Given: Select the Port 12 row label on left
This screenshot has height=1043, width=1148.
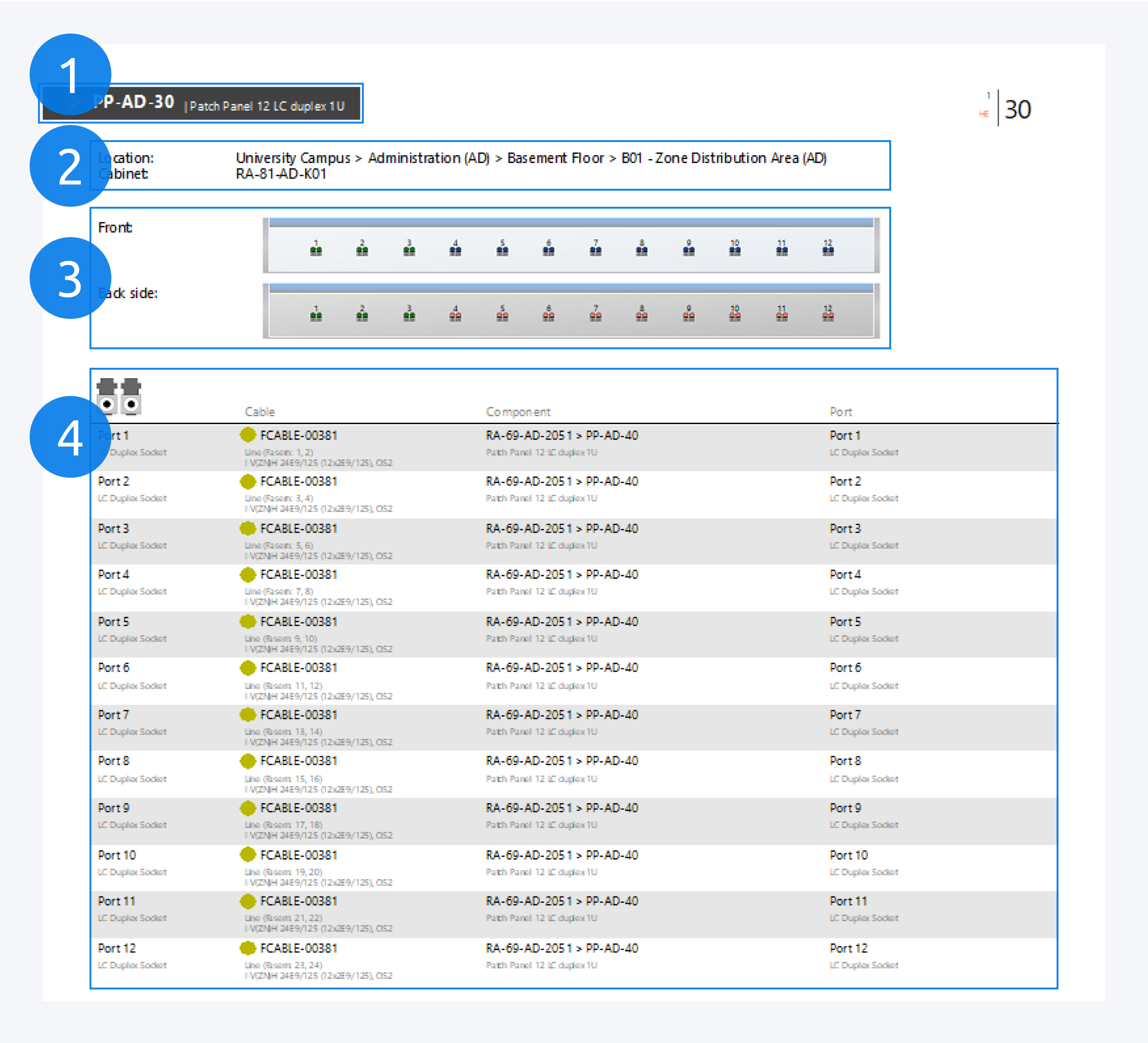Looking at the screenshot, I should coord(117,949).
